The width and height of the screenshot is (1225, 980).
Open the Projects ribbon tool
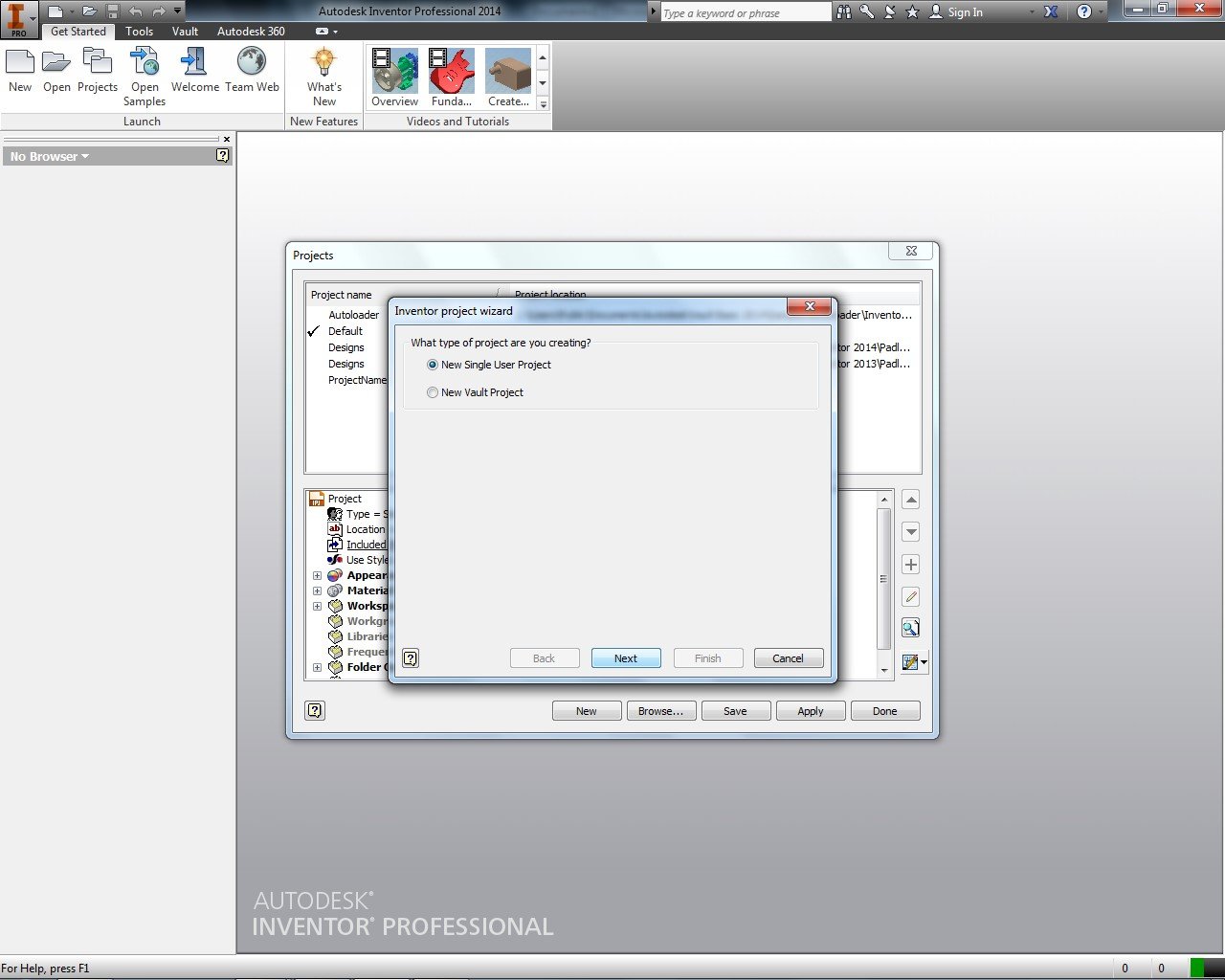point(98,71)
